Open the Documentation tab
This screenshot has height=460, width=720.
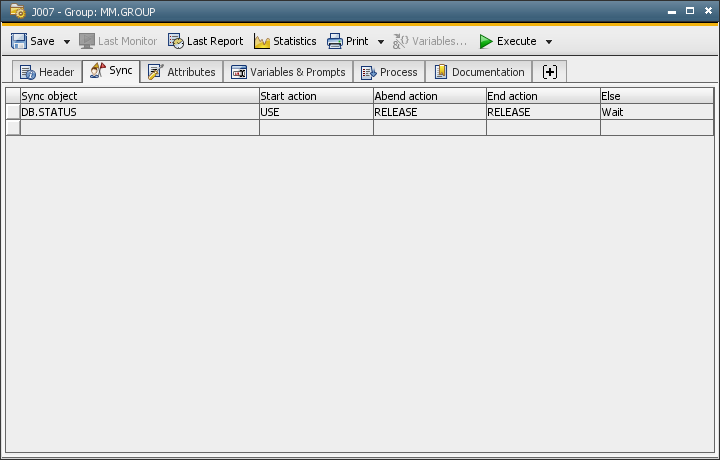(x=479, y=72)
